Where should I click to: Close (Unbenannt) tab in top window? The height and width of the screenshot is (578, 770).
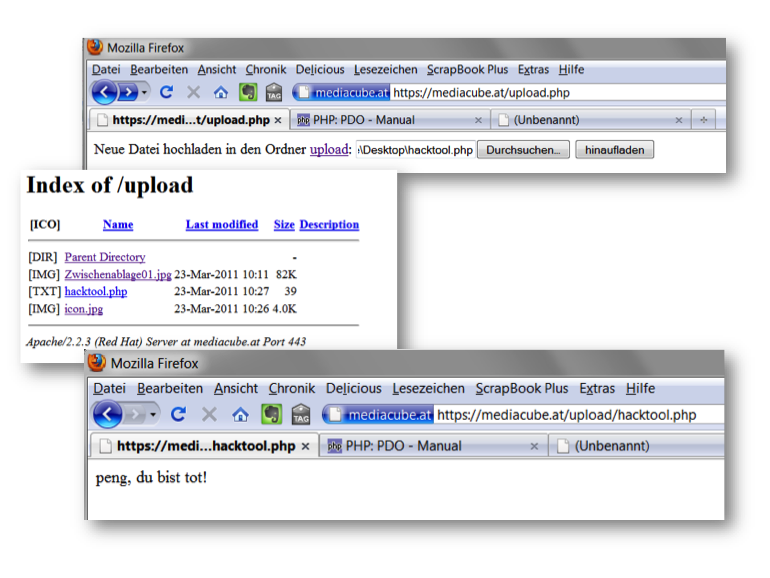[679, 120]
